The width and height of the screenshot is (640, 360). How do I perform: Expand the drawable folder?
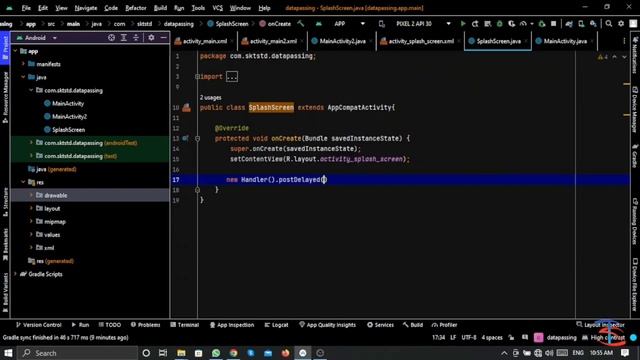tap(31, 195)
